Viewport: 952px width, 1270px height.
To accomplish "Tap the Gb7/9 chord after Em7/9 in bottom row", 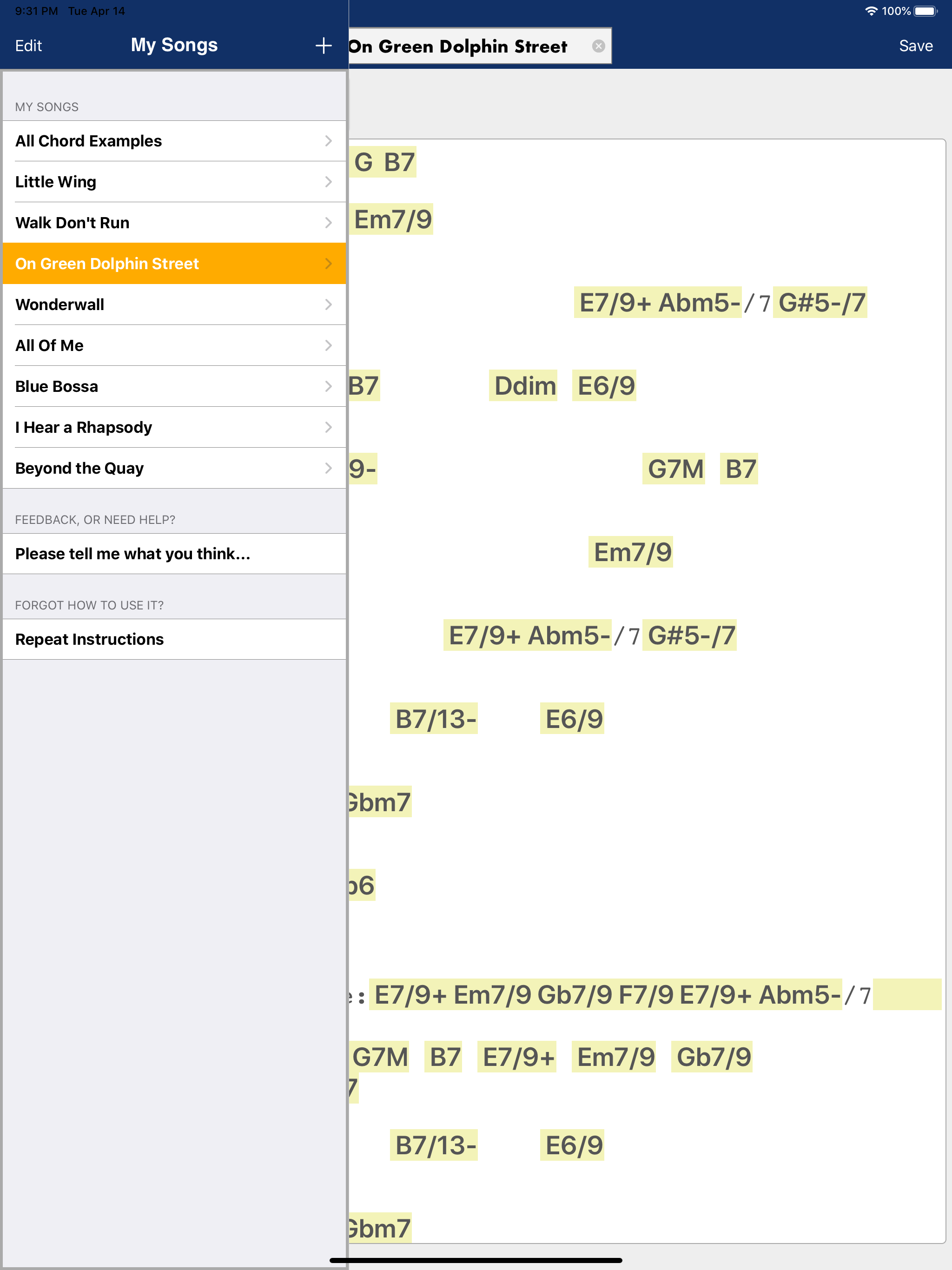I will coord(712,1057).
